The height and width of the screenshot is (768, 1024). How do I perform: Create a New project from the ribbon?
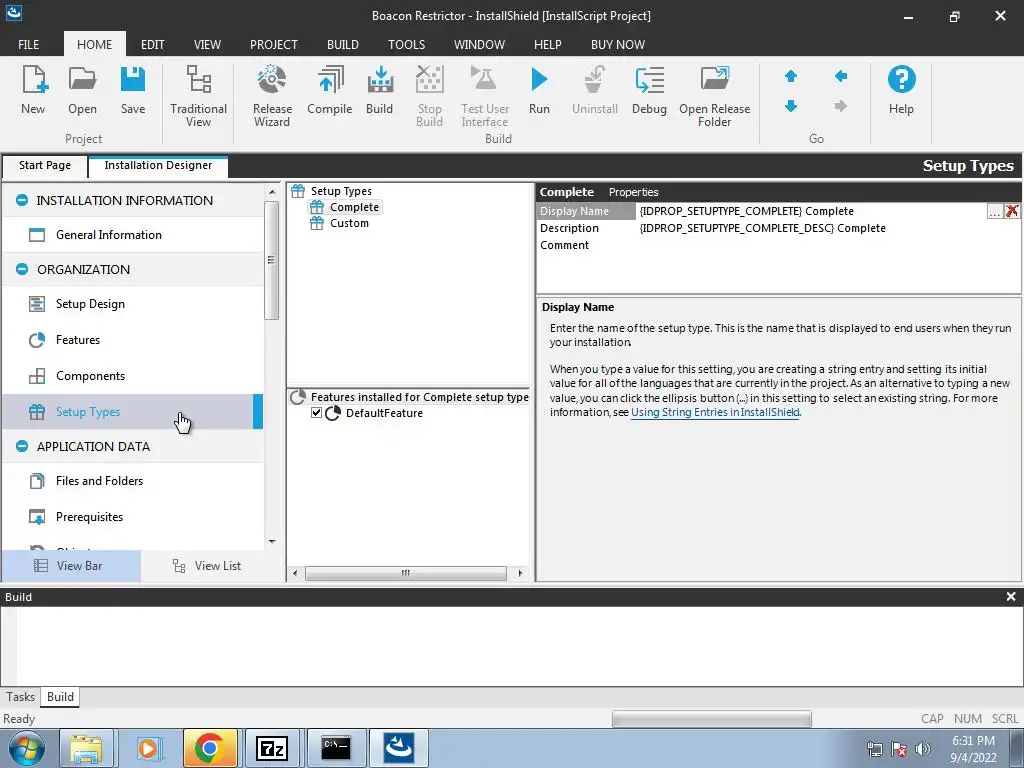coord(33,90)
